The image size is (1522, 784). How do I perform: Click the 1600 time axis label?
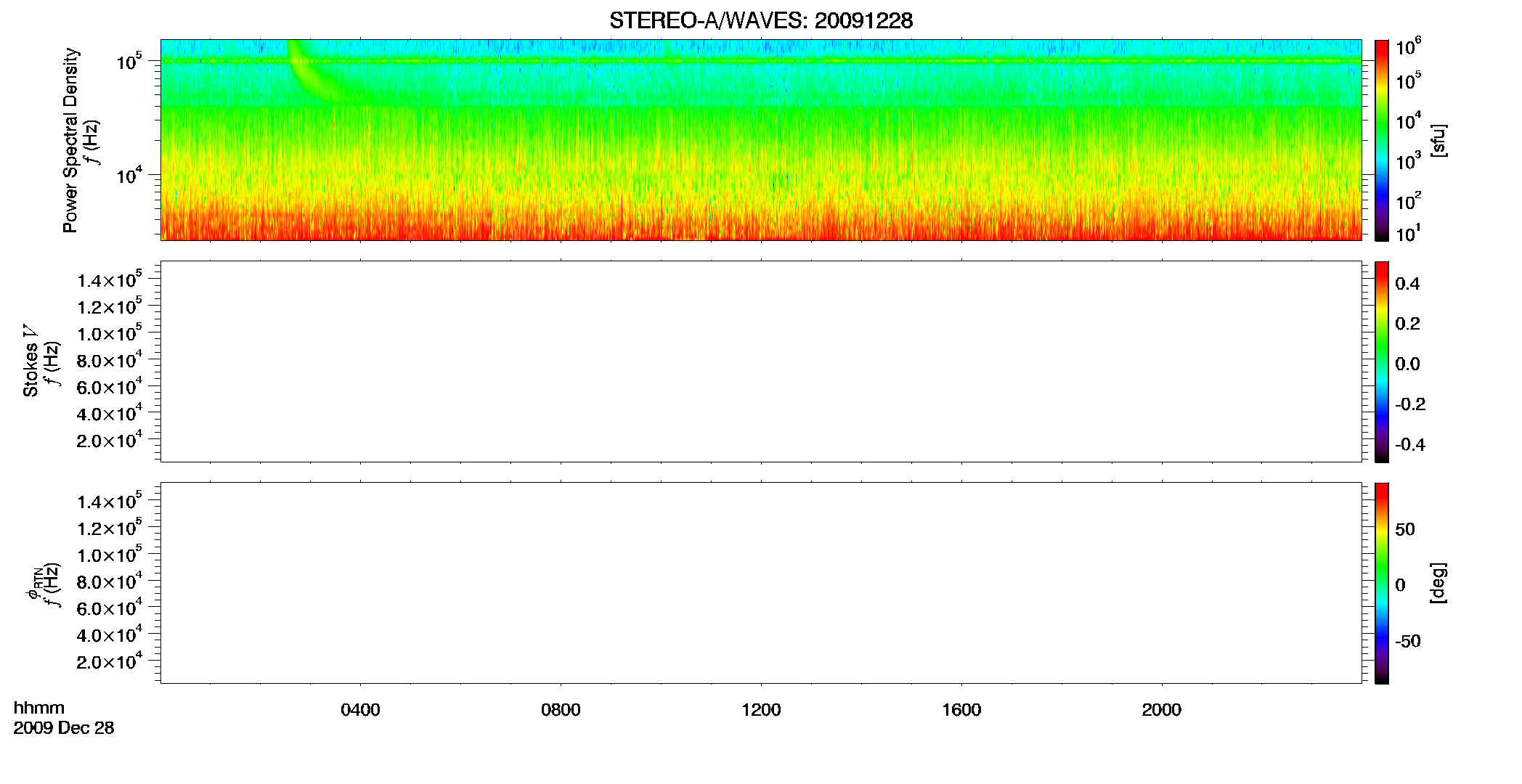(x=961, y=710)
